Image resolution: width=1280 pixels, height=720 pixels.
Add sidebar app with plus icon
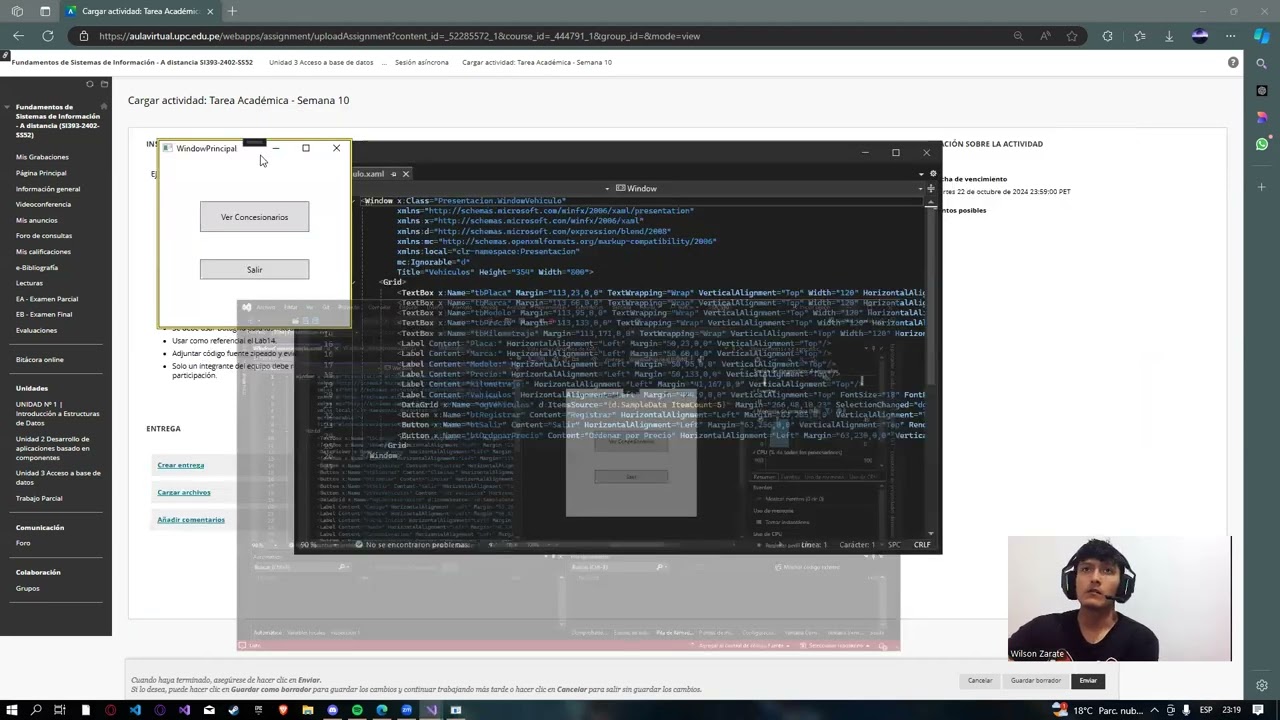tap(1262, 187)
